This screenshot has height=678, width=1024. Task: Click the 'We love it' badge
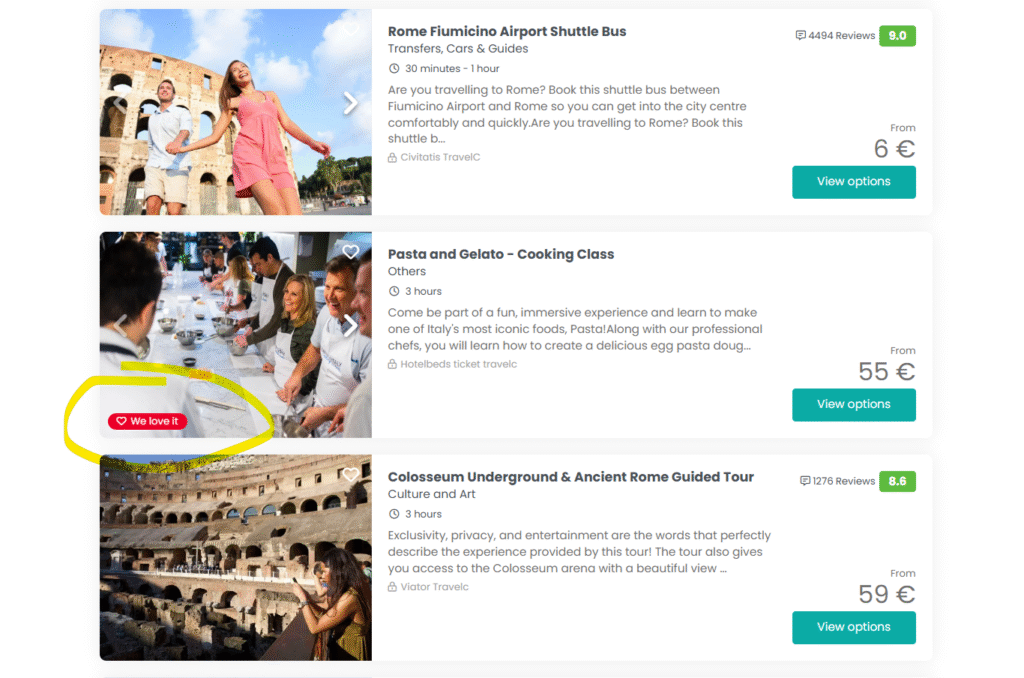[148, 421]
